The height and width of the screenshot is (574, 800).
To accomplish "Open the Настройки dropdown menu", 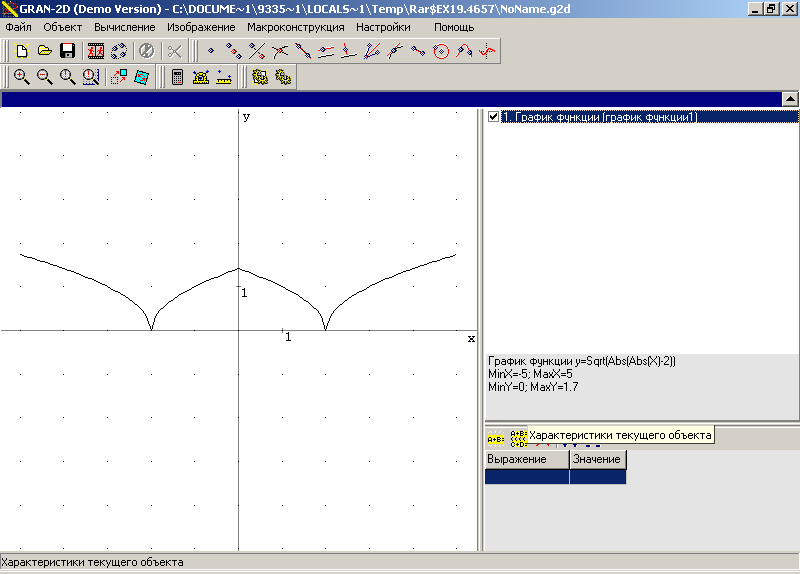I will (383, 27).
